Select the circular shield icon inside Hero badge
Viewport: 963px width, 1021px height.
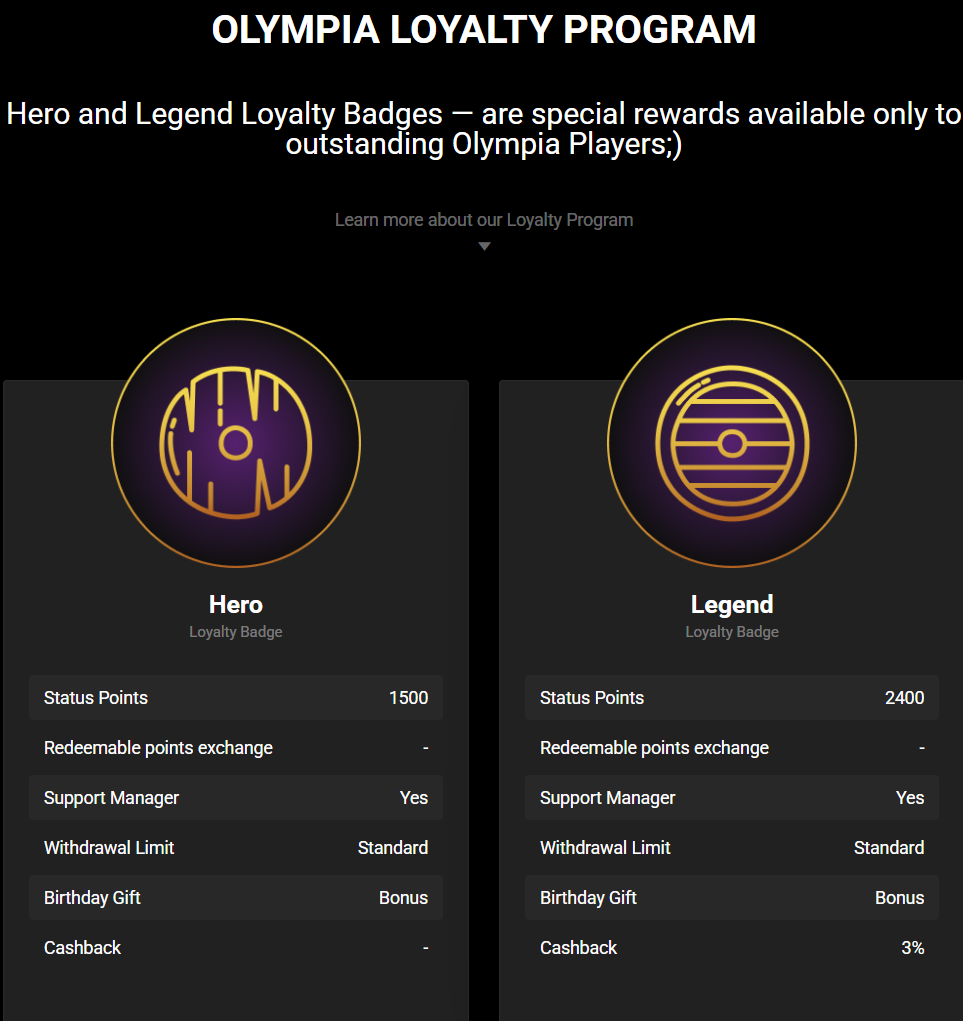[236, 443]
